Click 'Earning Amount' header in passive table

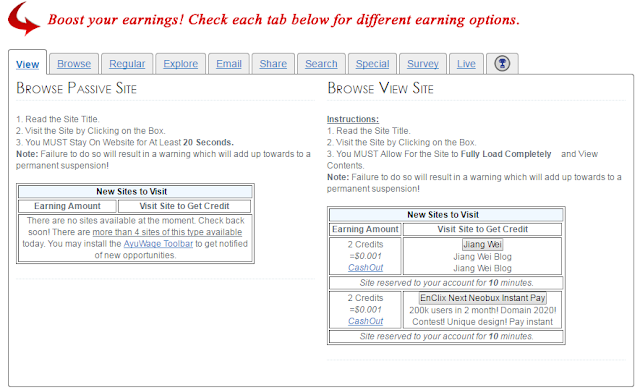tap(67, 206)
